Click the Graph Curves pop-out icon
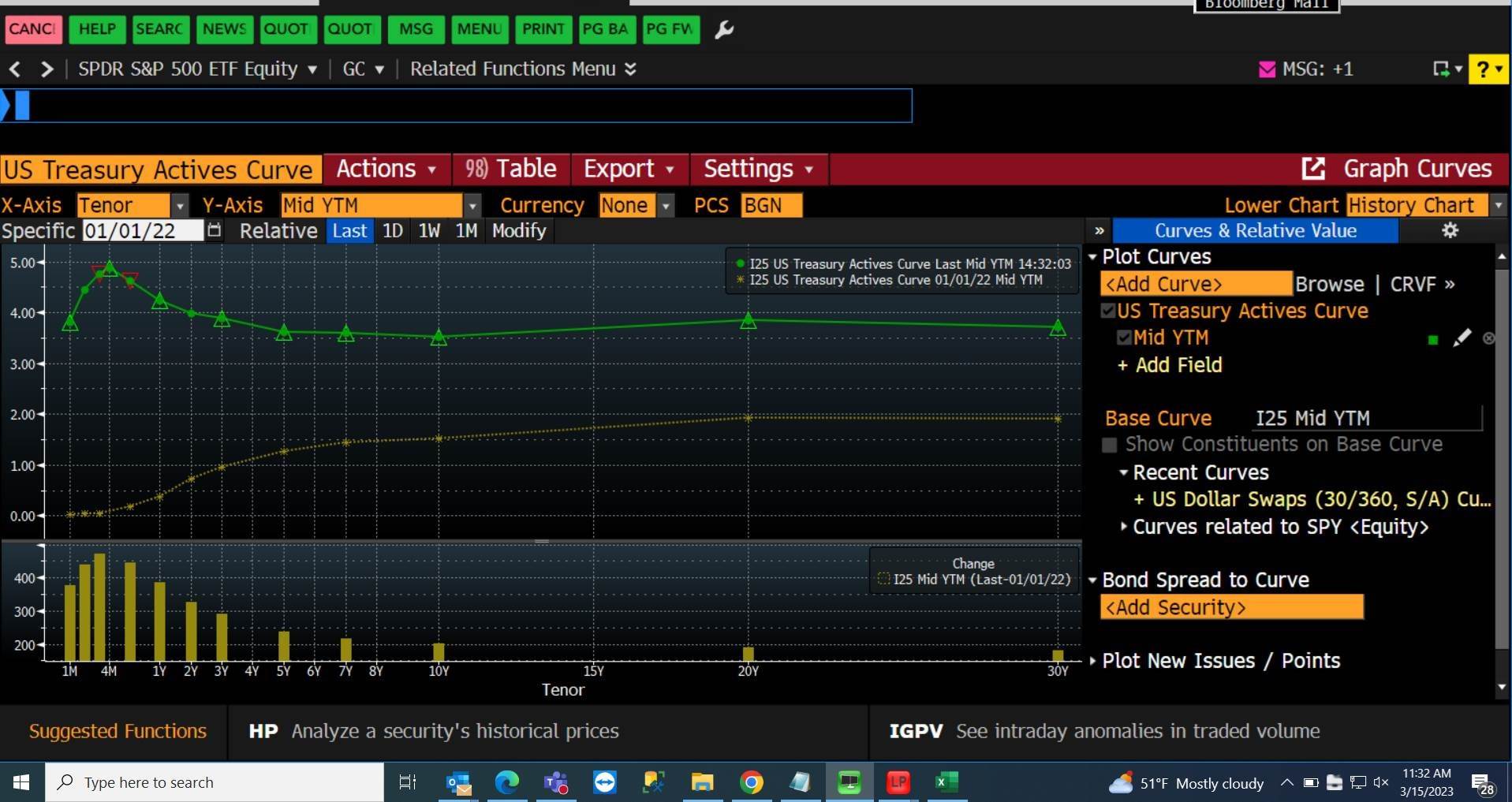Screen dimensions: 1512x802 coord(1313,169)
